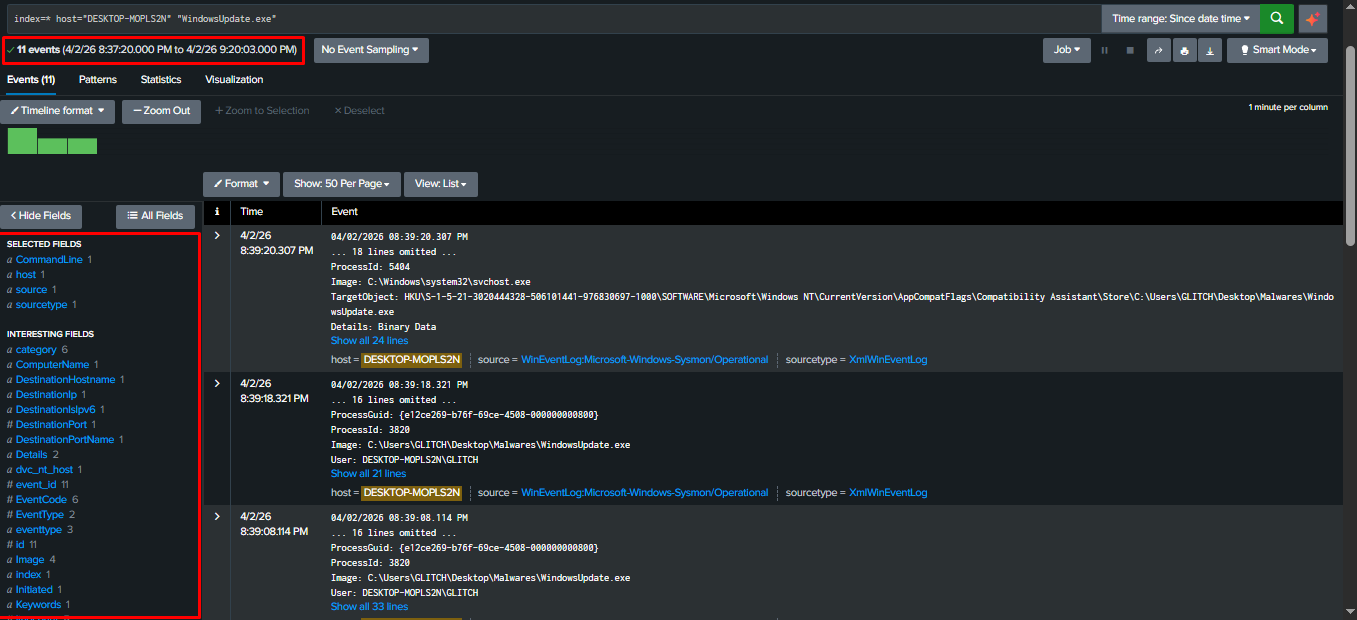Viewport: 1357px width, 620px height.
Task: Open the Time range dropdown
Action: click(x=1180, y=18)
